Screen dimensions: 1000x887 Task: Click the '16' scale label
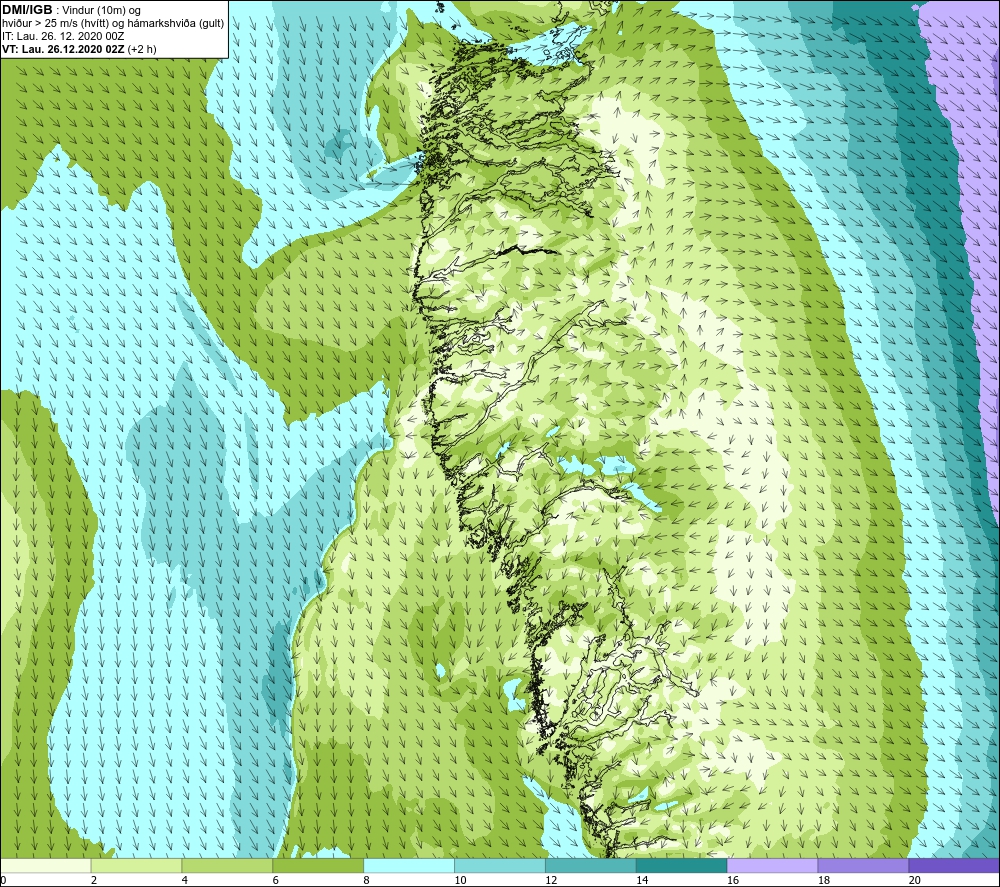[x=733, y=880]
